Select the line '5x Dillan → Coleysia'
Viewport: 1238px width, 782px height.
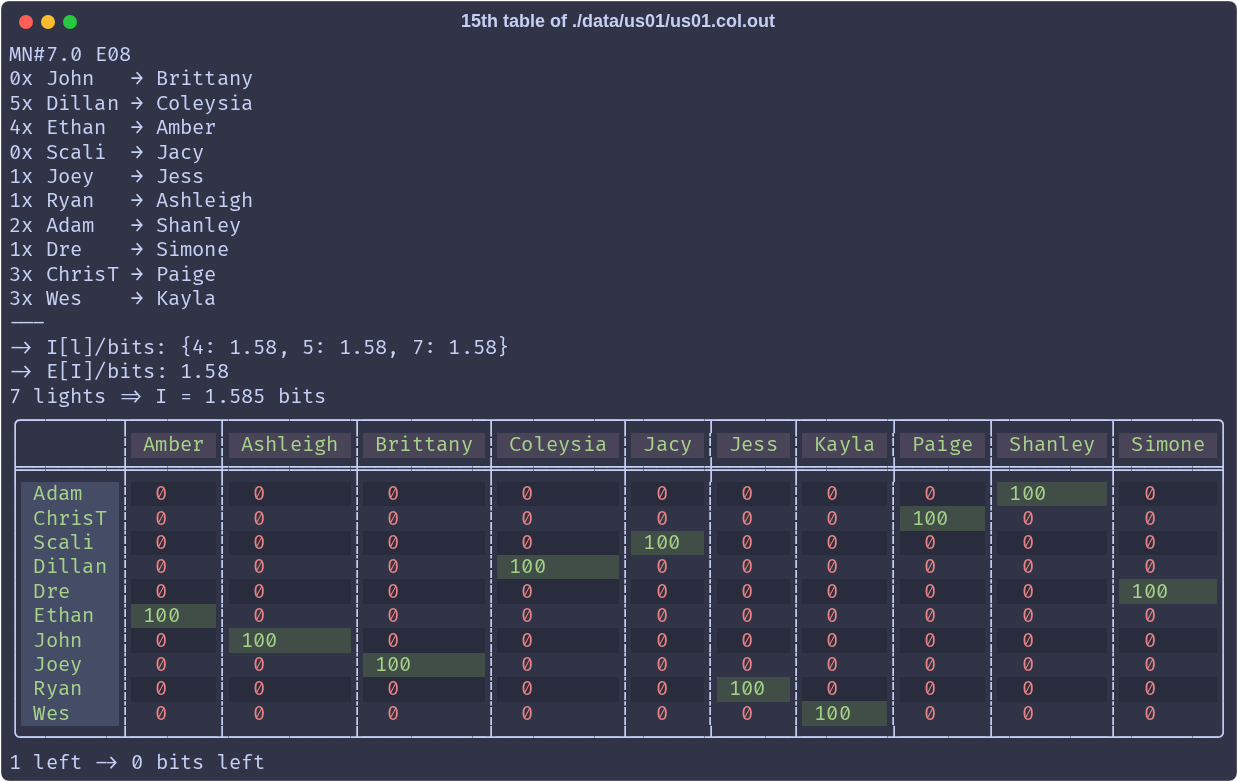131,103
